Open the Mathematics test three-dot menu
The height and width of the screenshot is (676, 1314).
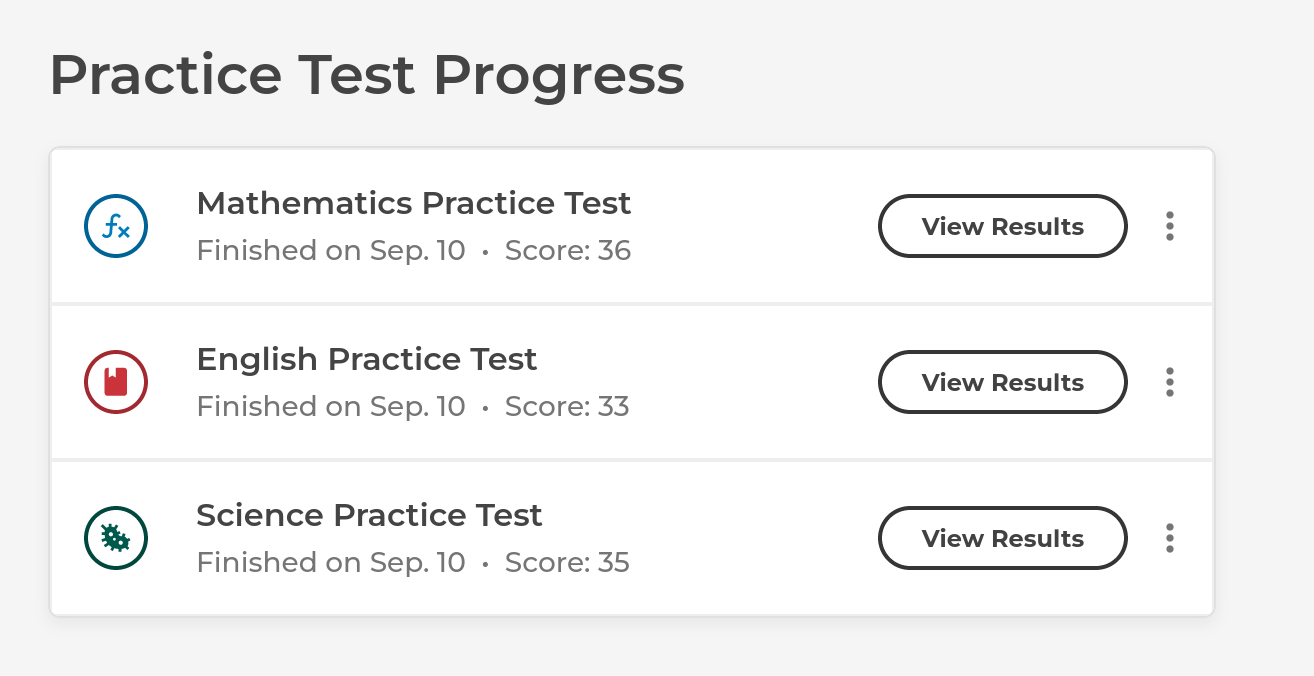click(x=1170, y=226)
